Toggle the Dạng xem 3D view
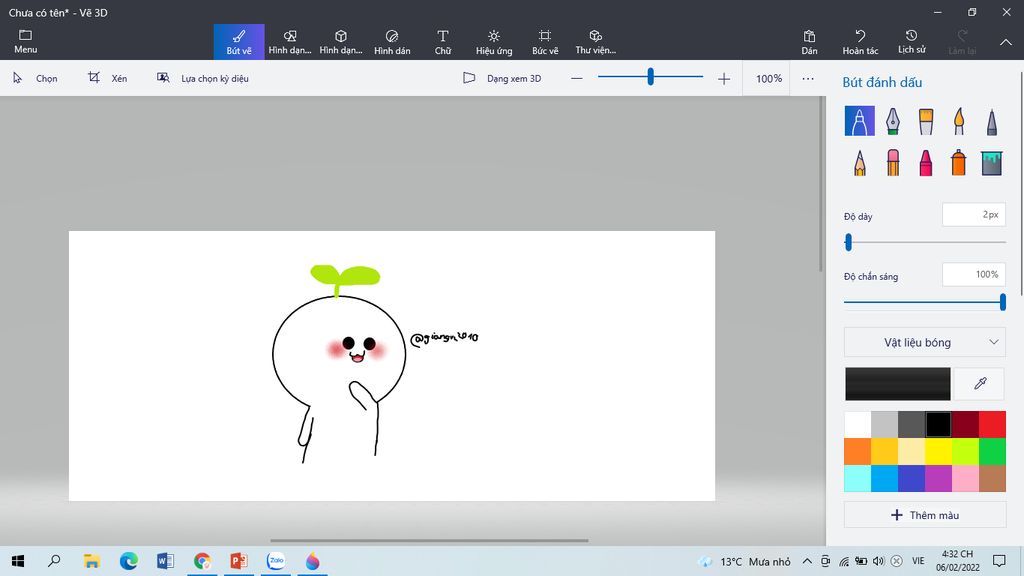 click(x=502, y=78)
